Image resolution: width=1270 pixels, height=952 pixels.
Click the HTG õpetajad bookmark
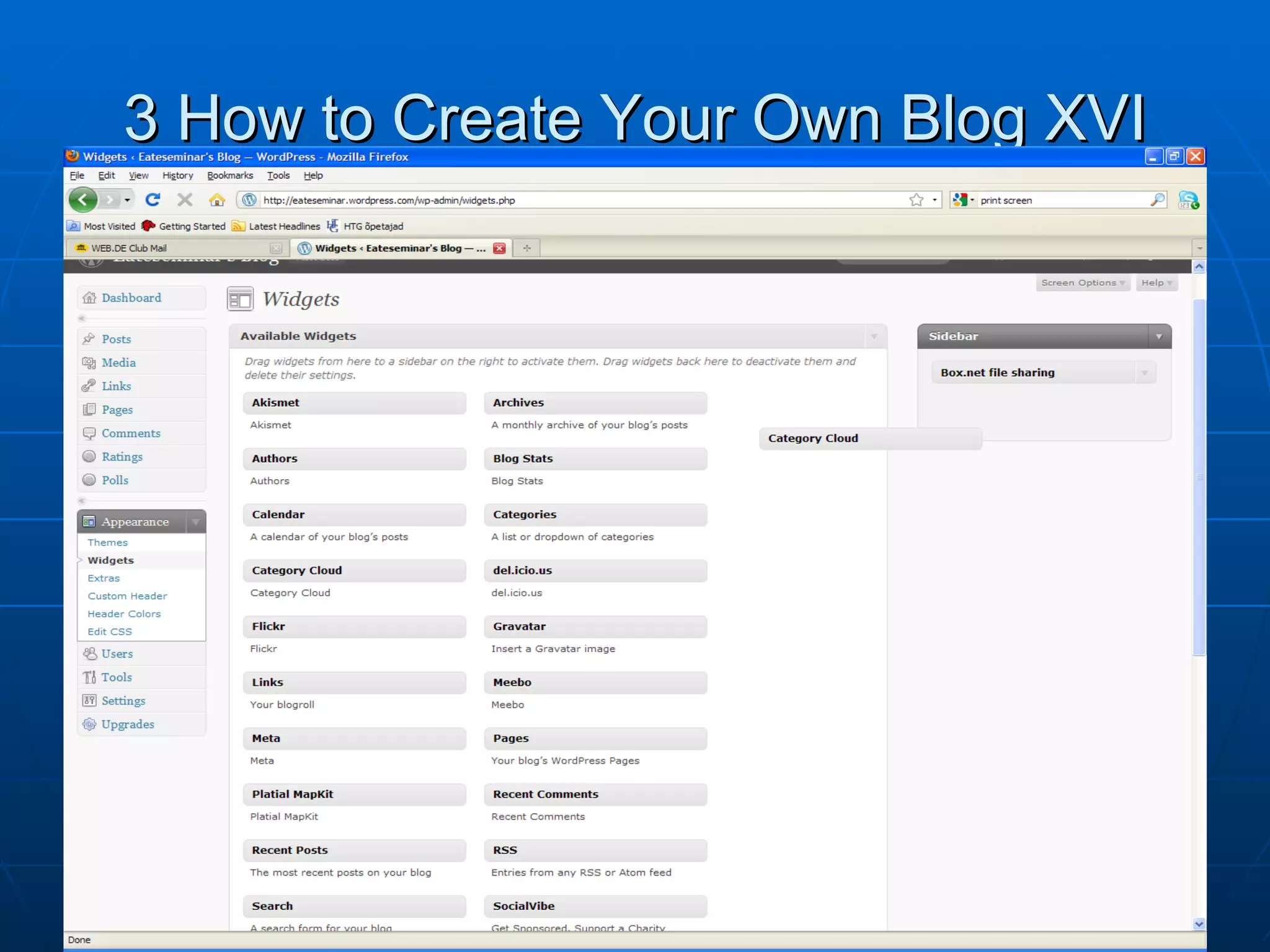[365, 226]
